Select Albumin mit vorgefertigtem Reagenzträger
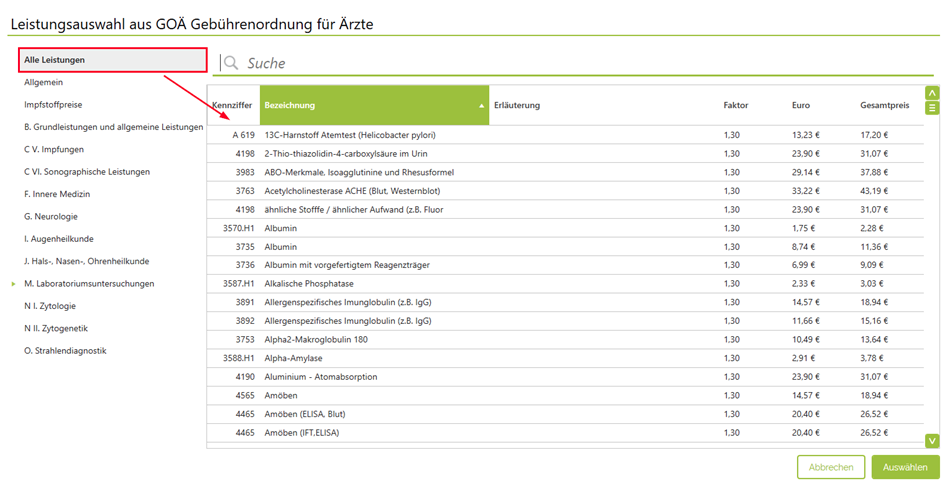 coord(565,265)
